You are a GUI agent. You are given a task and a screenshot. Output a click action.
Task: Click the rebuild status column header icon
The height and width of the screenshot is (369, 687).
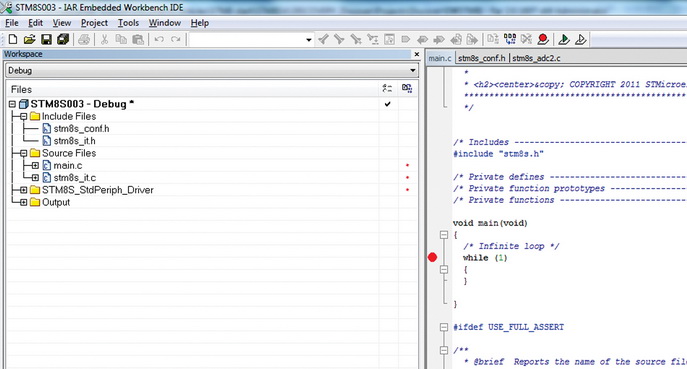pyautogui.click(x=407, y=89)
